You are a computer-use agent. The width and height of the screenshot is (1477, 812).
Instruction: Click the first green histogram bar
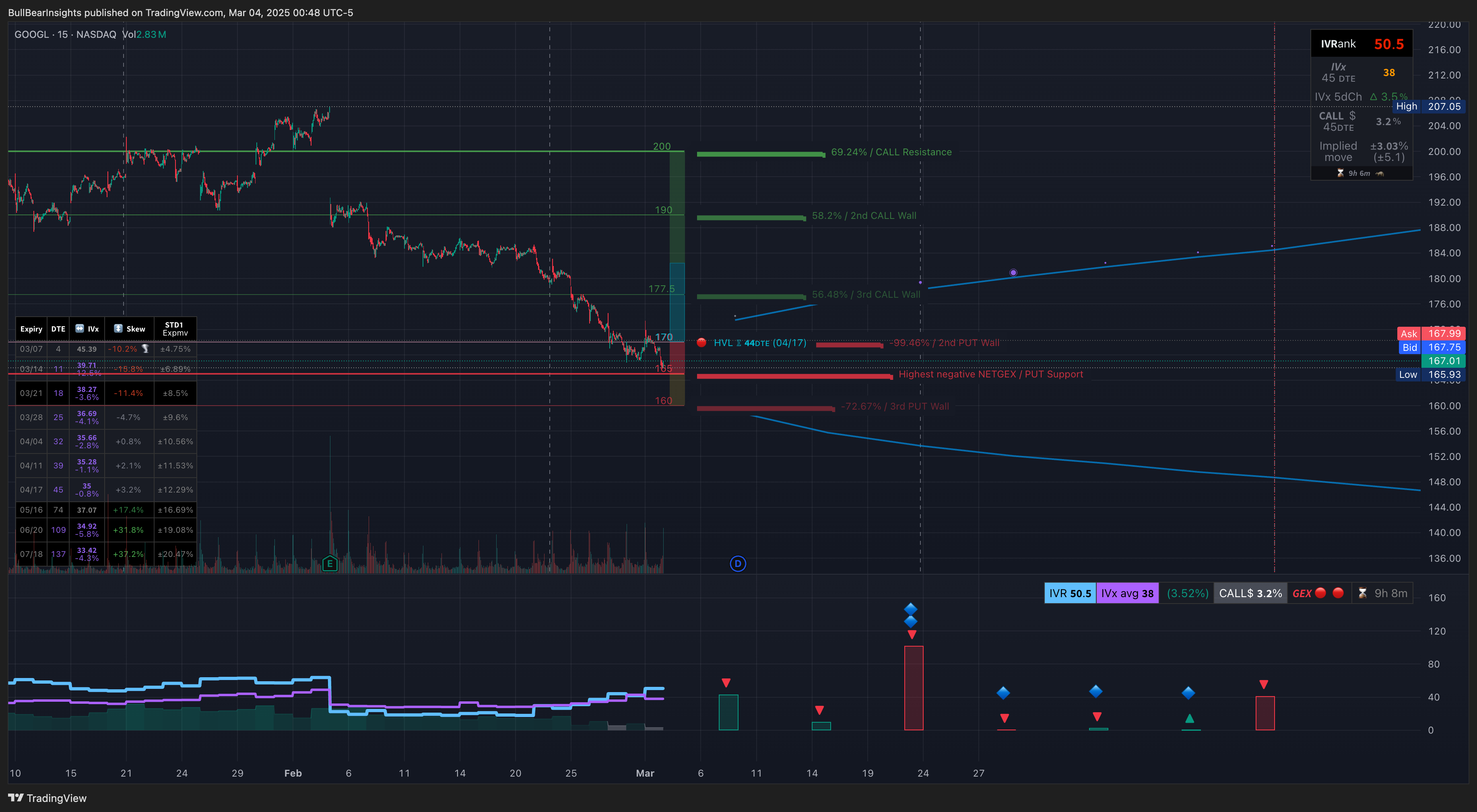(x=728, y=712)
